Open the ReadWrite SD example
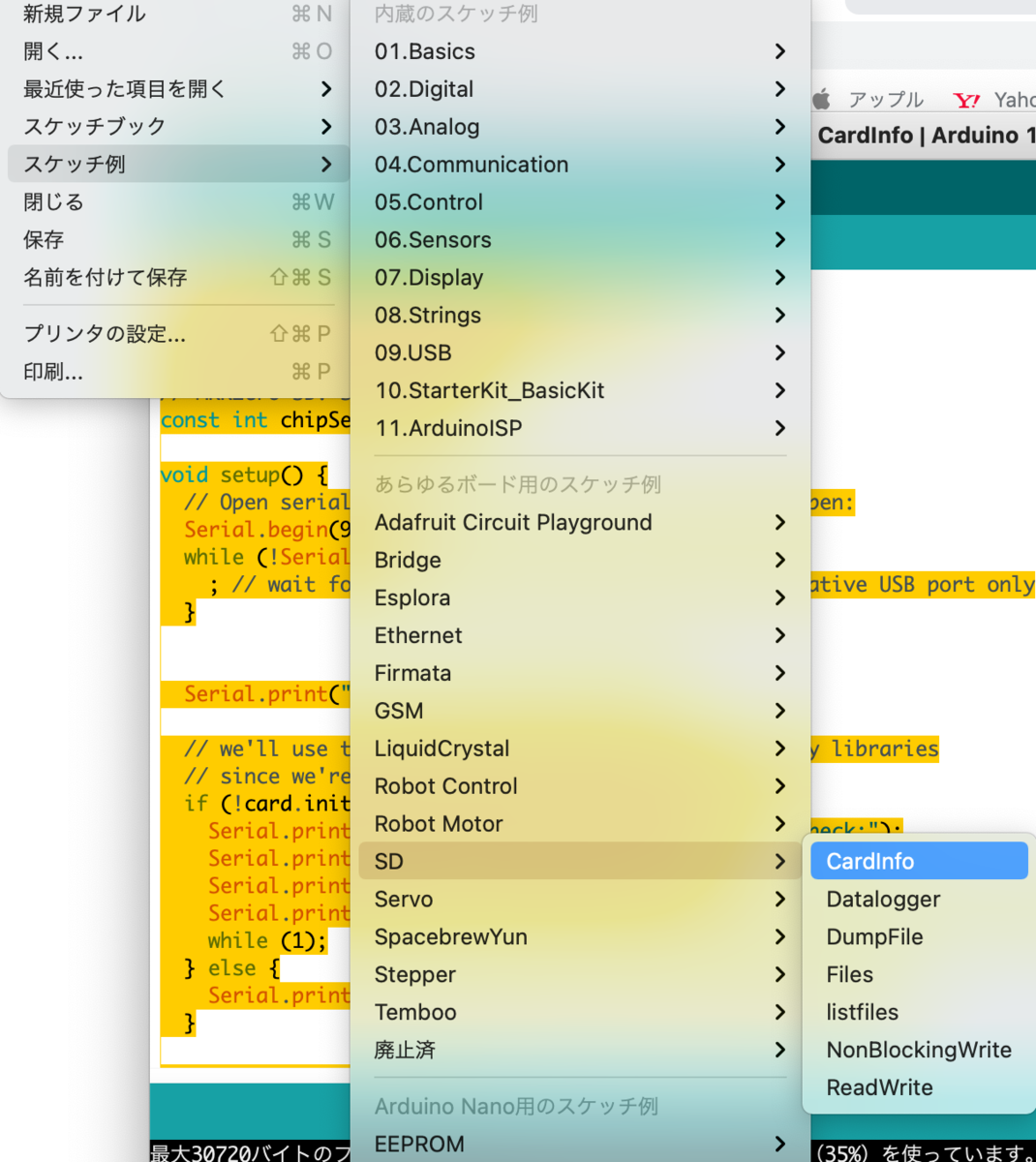The image size is (1036, 1162). coord(919,1088)
